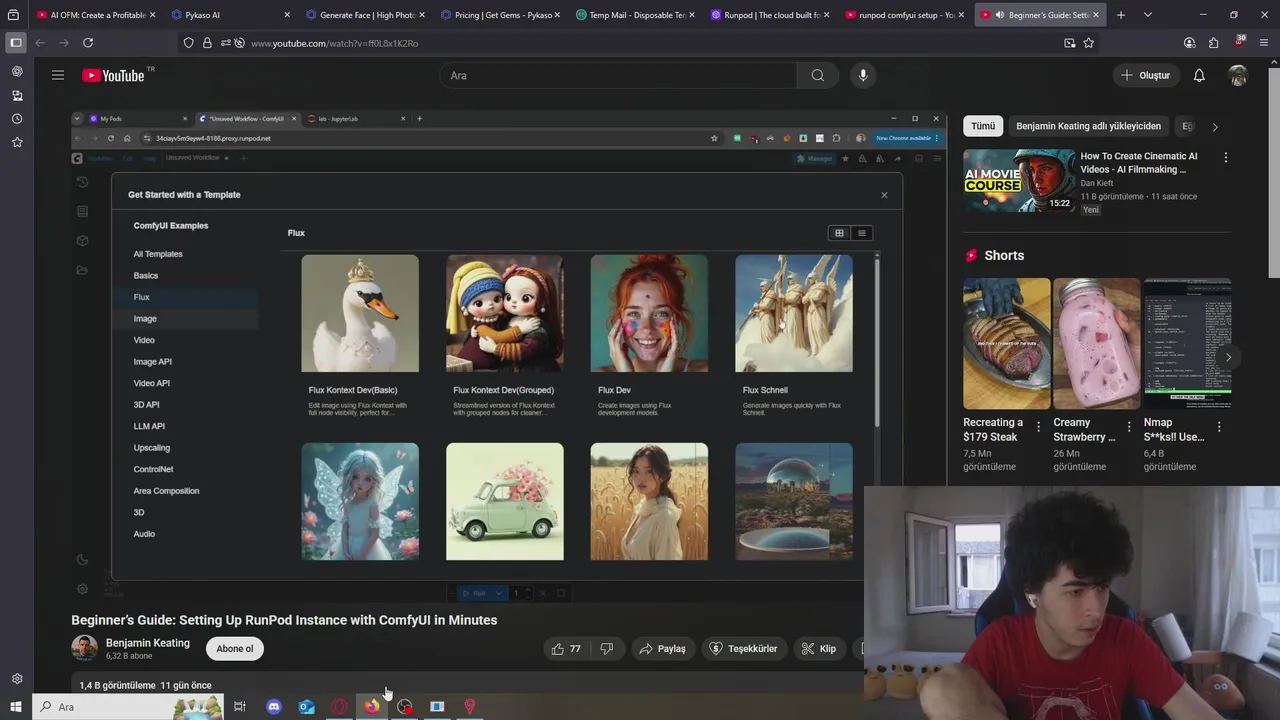Open the Recreating a $179 Steak short
1280x720 pixels.
[x=1006, y=343]
